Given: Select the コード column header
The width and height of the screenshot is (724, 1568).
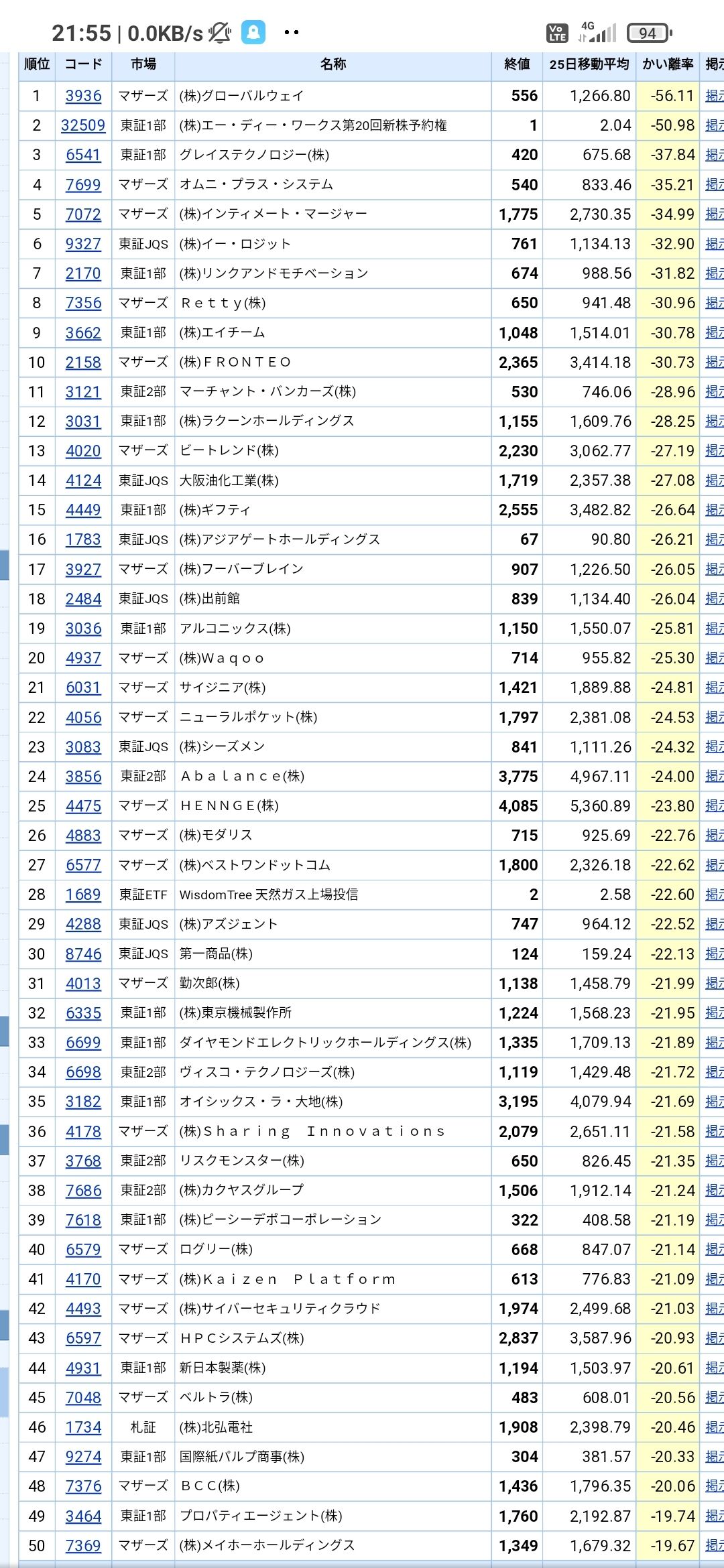Looking at the screenshot, I should (x=83, y=64).
